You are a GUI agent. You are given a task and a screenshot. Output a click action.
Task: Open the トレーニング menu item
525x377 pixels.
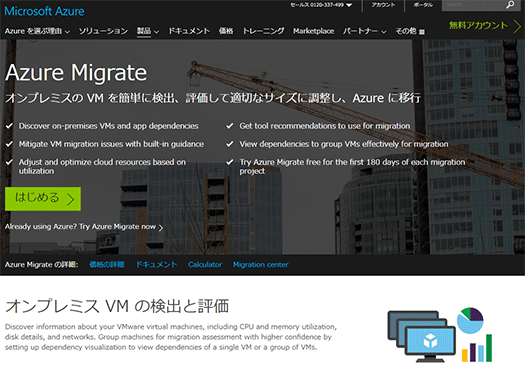coord(263,31)
